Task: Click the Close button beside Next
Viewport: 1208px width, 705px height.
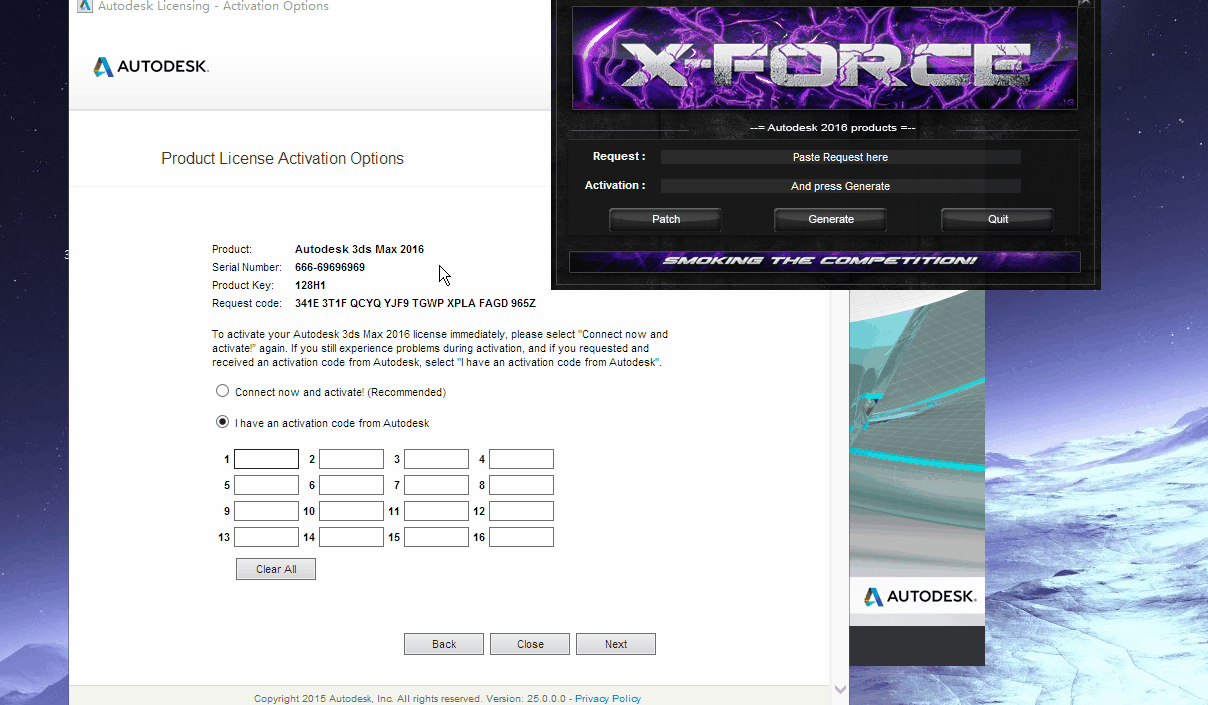Action: click(530, 644)
